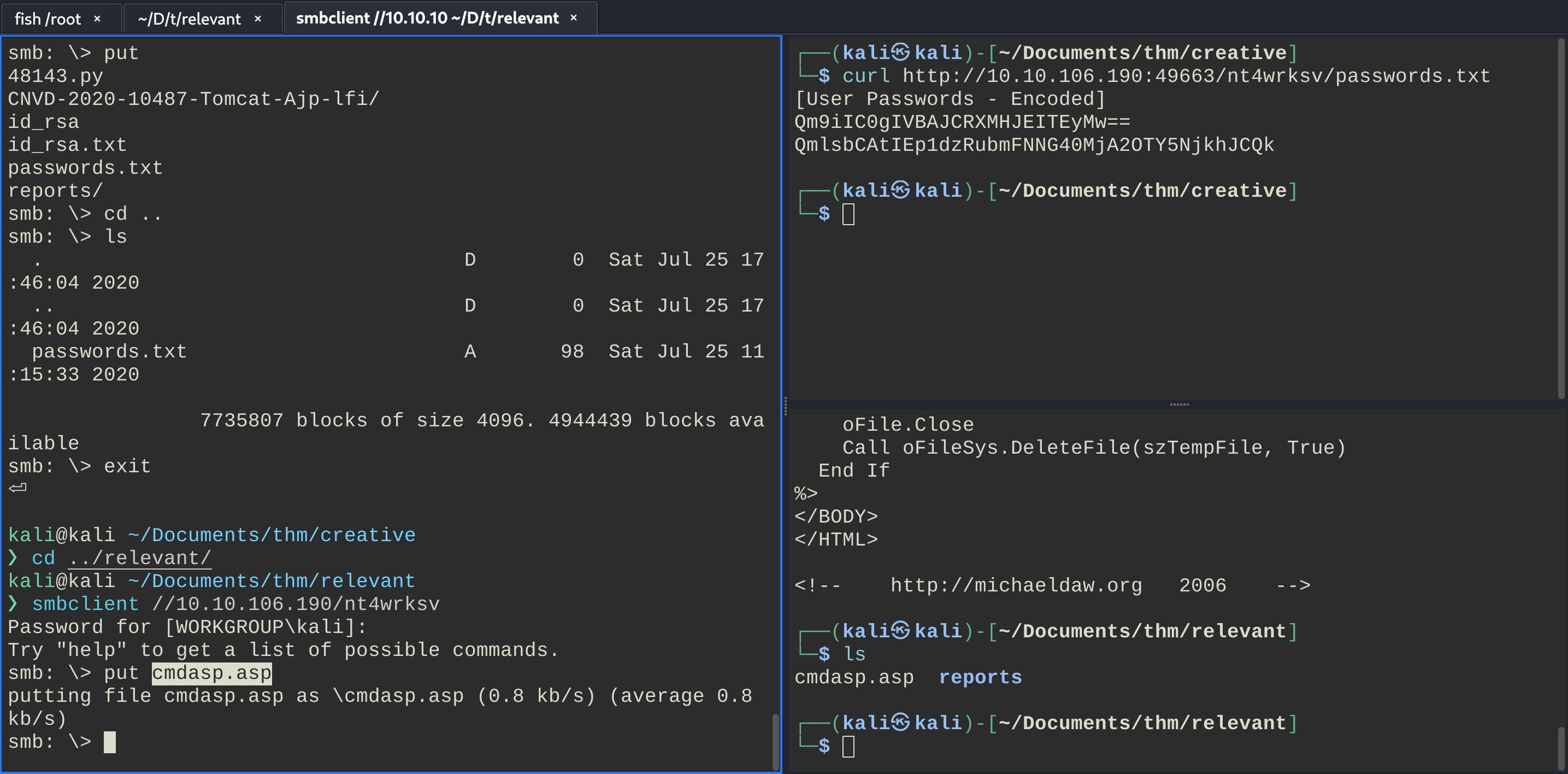This screenshot has width=1568, height=774.
Task: Click 'Password for [WORKGROUP\kali]:' line
Action: [187, 626]
